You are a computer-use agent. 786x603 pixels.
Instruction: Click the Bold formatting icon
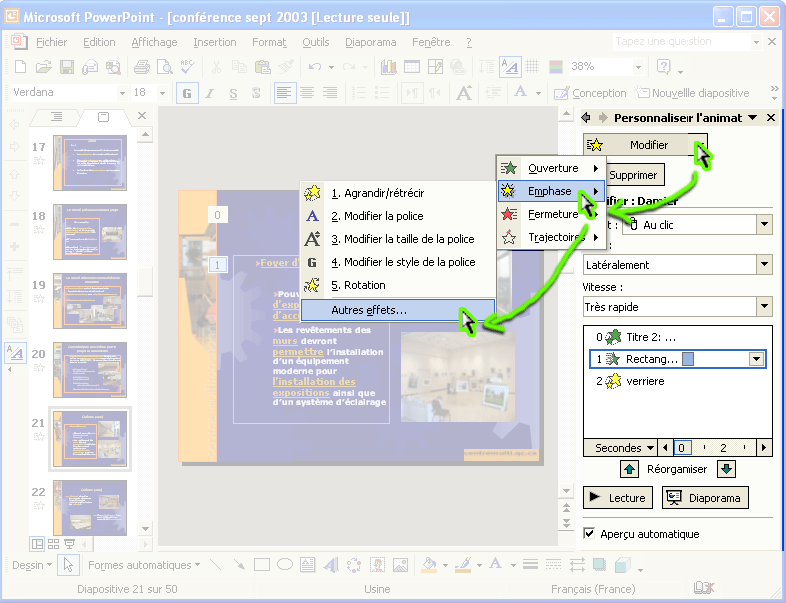tap(187, 93)
